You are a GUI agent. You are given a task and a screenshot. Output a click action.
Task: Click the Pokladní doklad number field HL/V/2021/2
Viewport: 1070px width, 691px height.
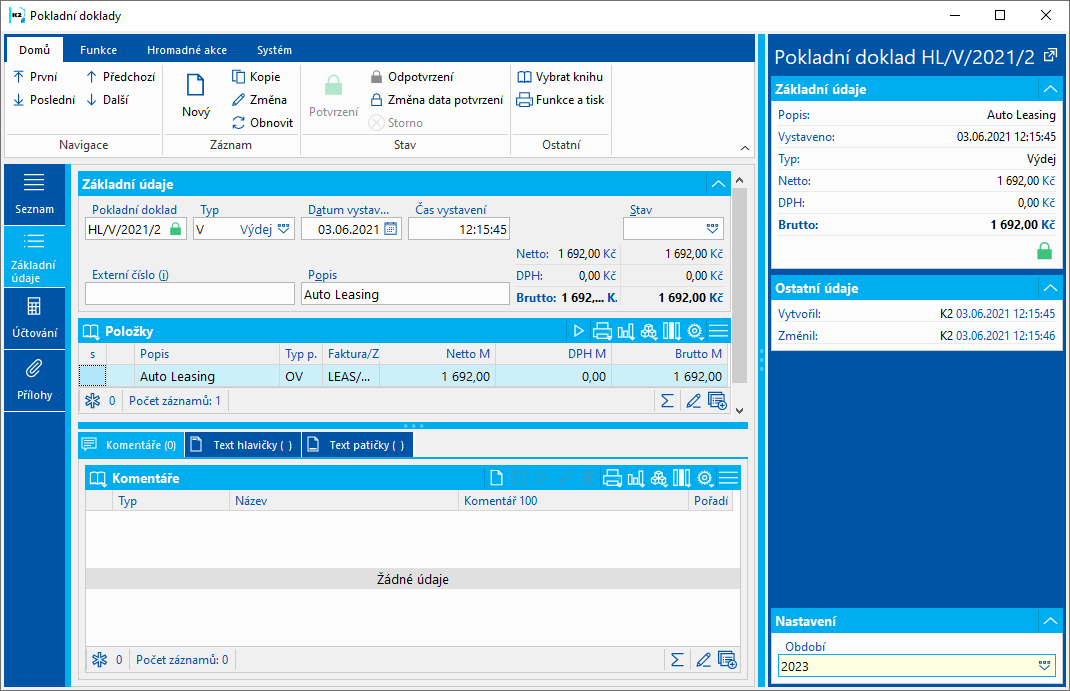[135, 229]
